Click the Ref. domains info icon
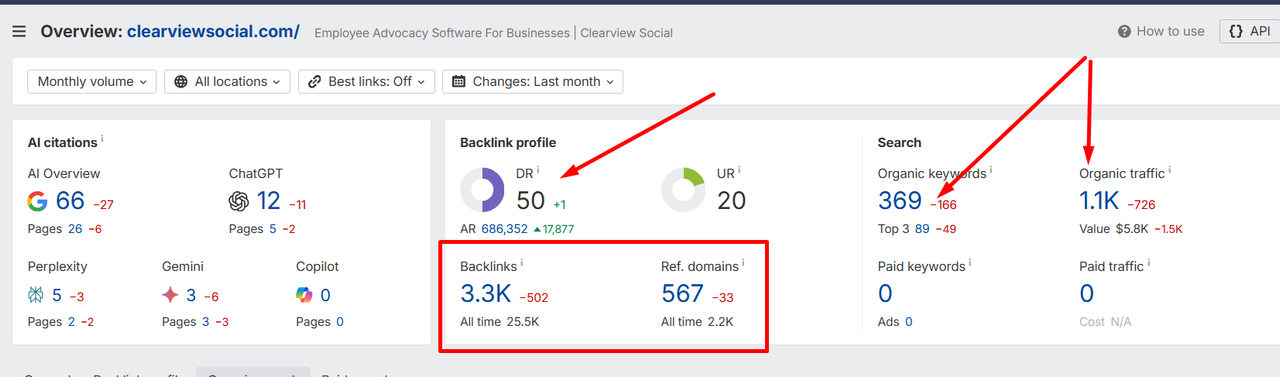Image resolution: width=1280 pixels, height=377 pixels. [743, 263]
